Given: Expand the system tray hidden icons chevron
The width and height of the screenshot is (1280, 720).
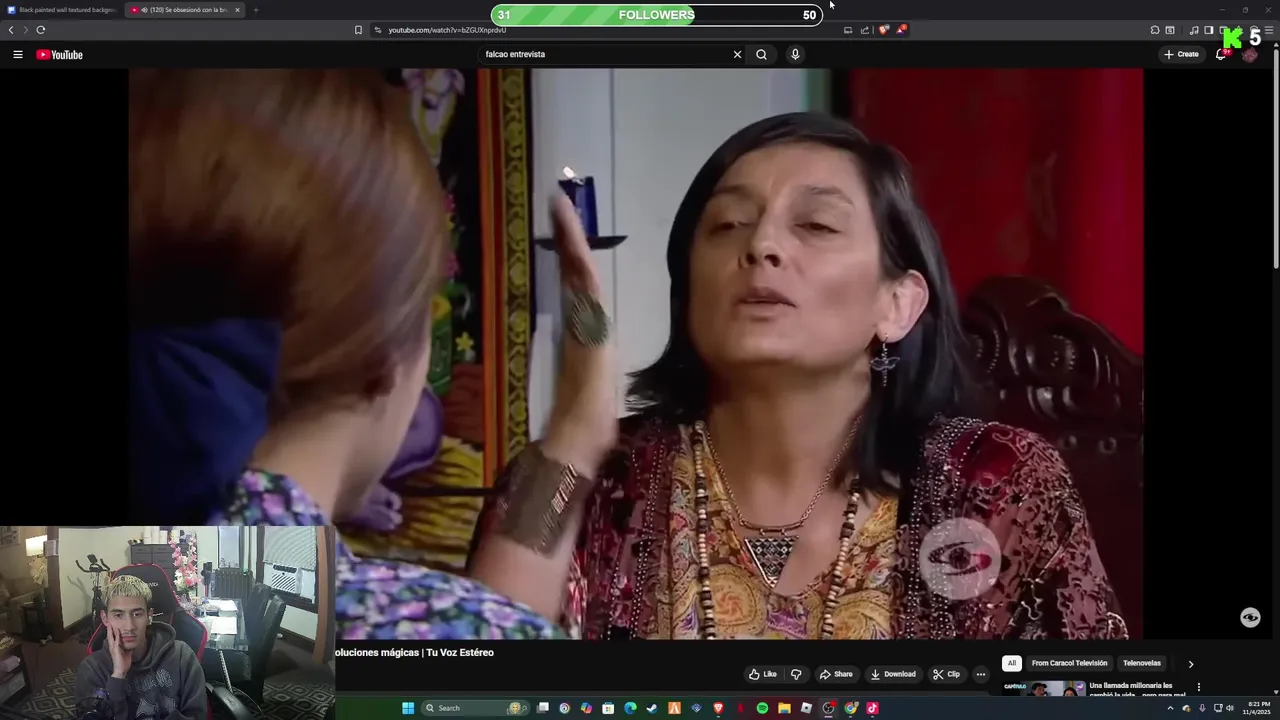Looking at the screenshot, I should coord(1170,708).
